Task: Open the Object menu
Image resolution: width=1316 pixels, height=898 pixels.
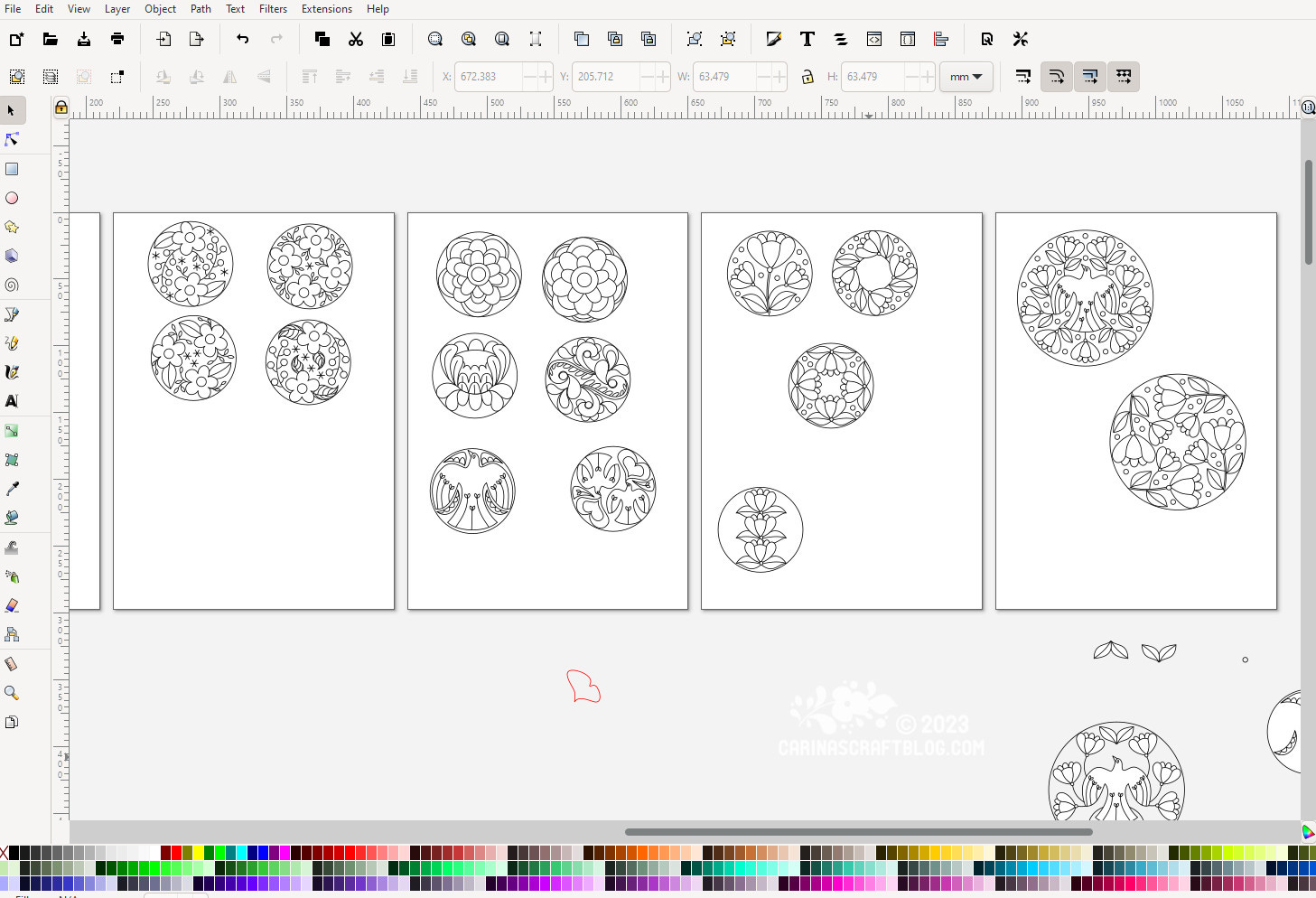Action: click(160, 9)
